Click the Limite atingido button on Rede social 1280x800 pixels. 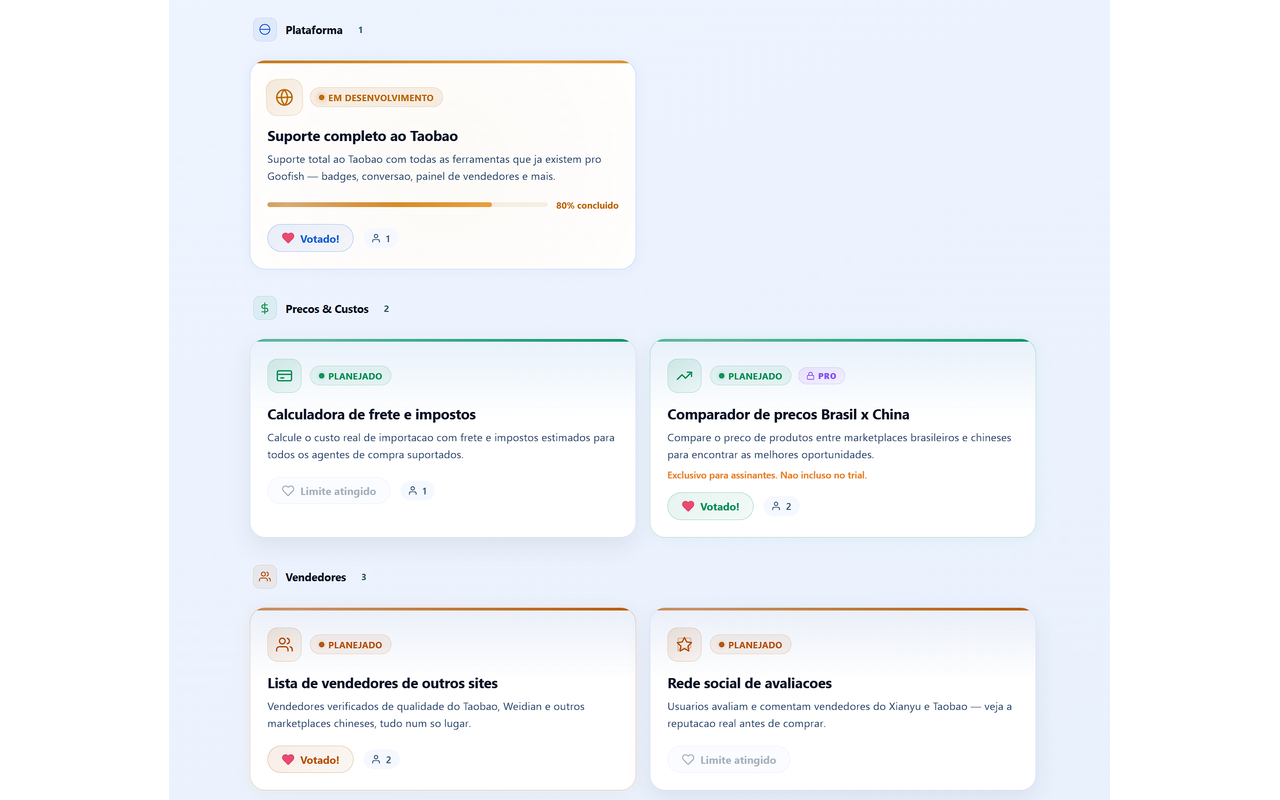click(x=729, y=759)
